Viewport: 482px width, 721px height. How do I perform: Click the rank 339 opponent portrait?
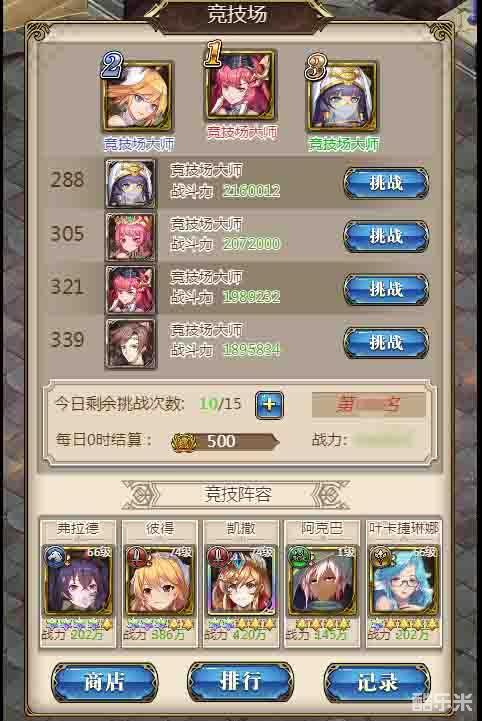coord(131,343)
